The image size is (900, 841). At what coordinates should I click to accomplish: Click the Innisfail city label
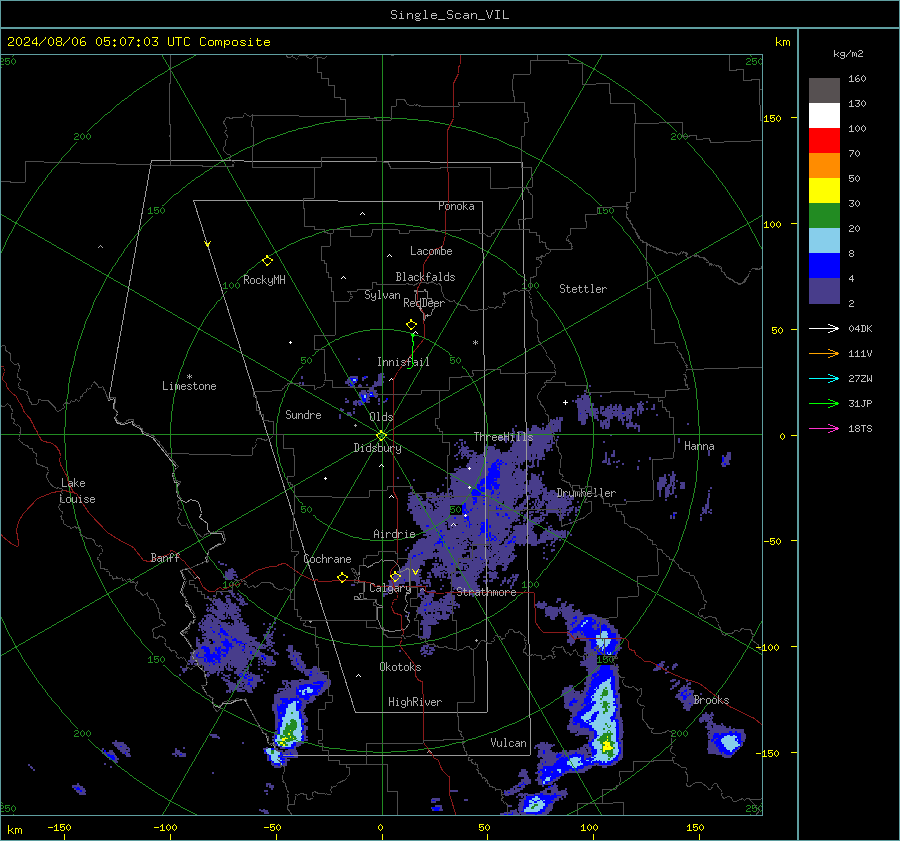403,362
